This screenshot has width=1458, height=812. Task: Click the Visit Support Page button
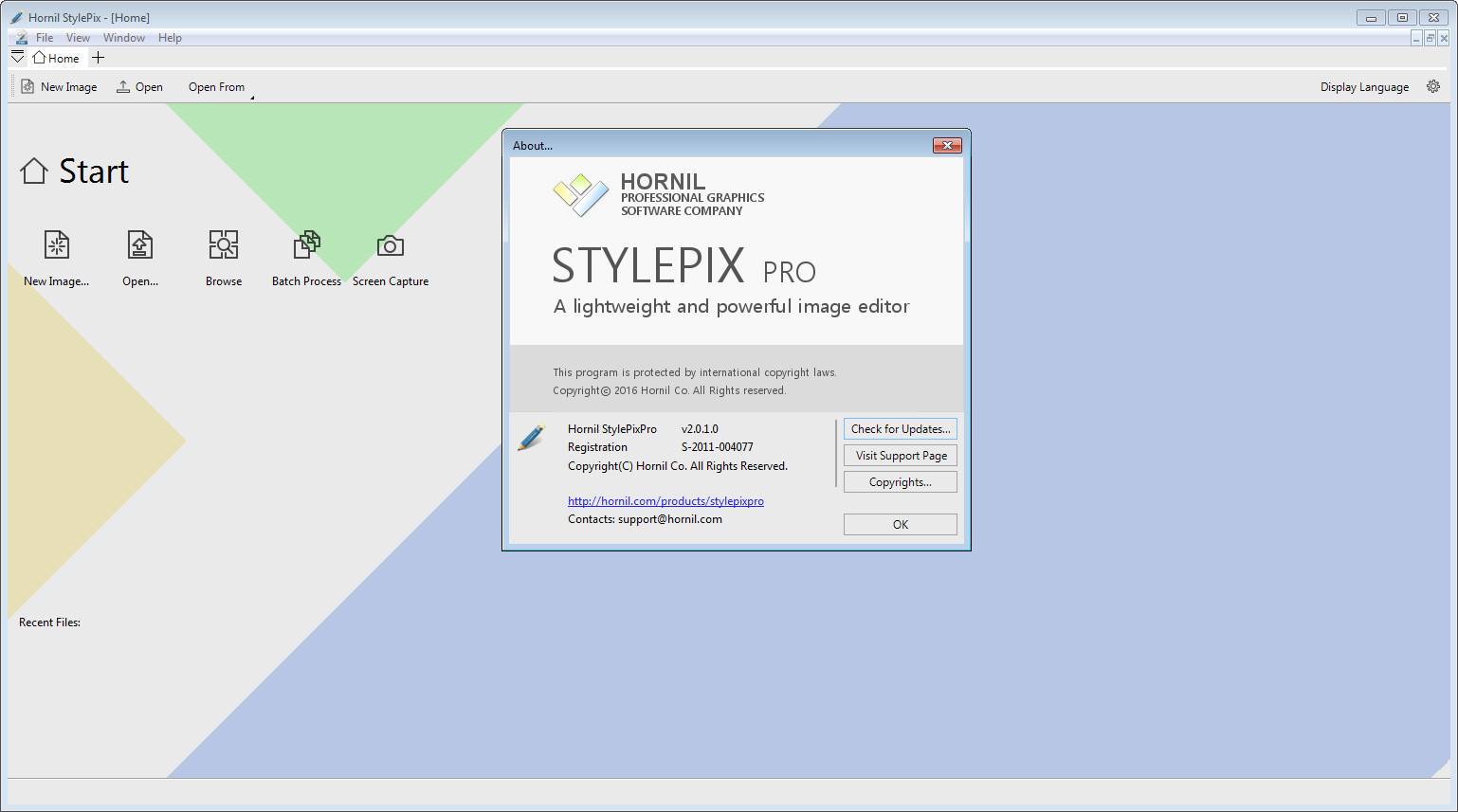[901, 456]
